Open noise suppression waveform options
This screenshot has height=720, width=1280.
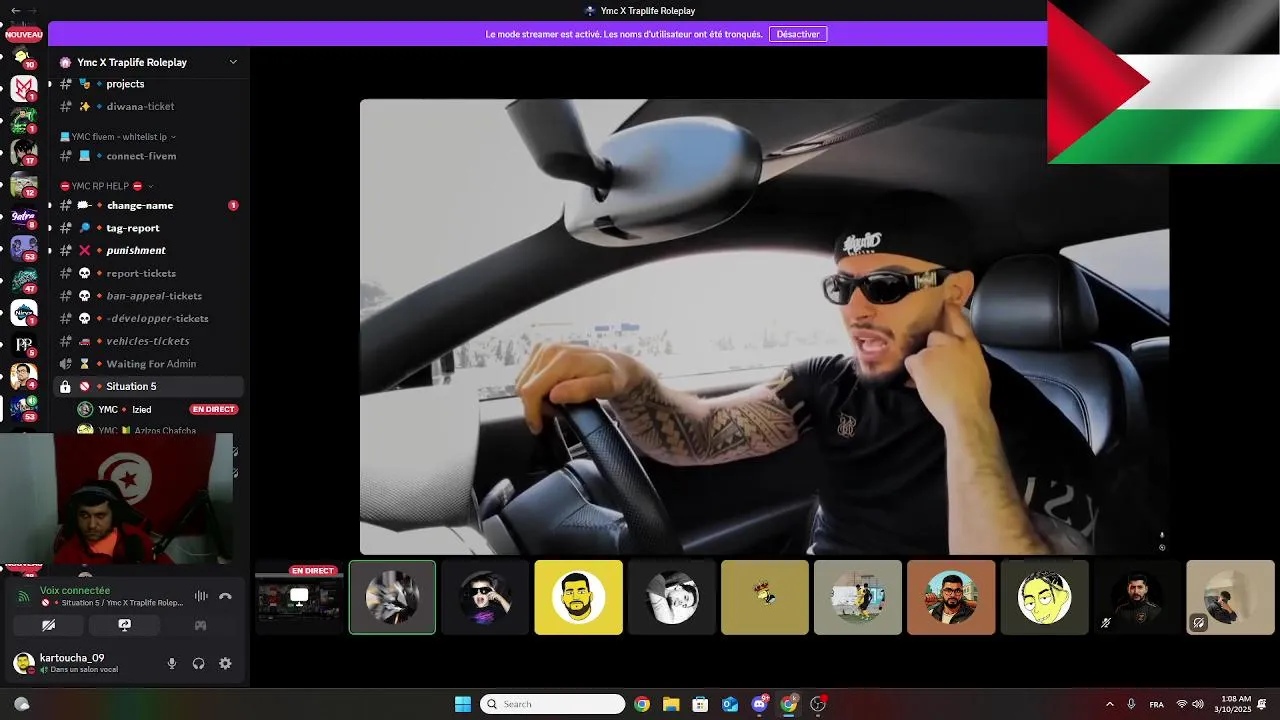(x=201, y=596)
